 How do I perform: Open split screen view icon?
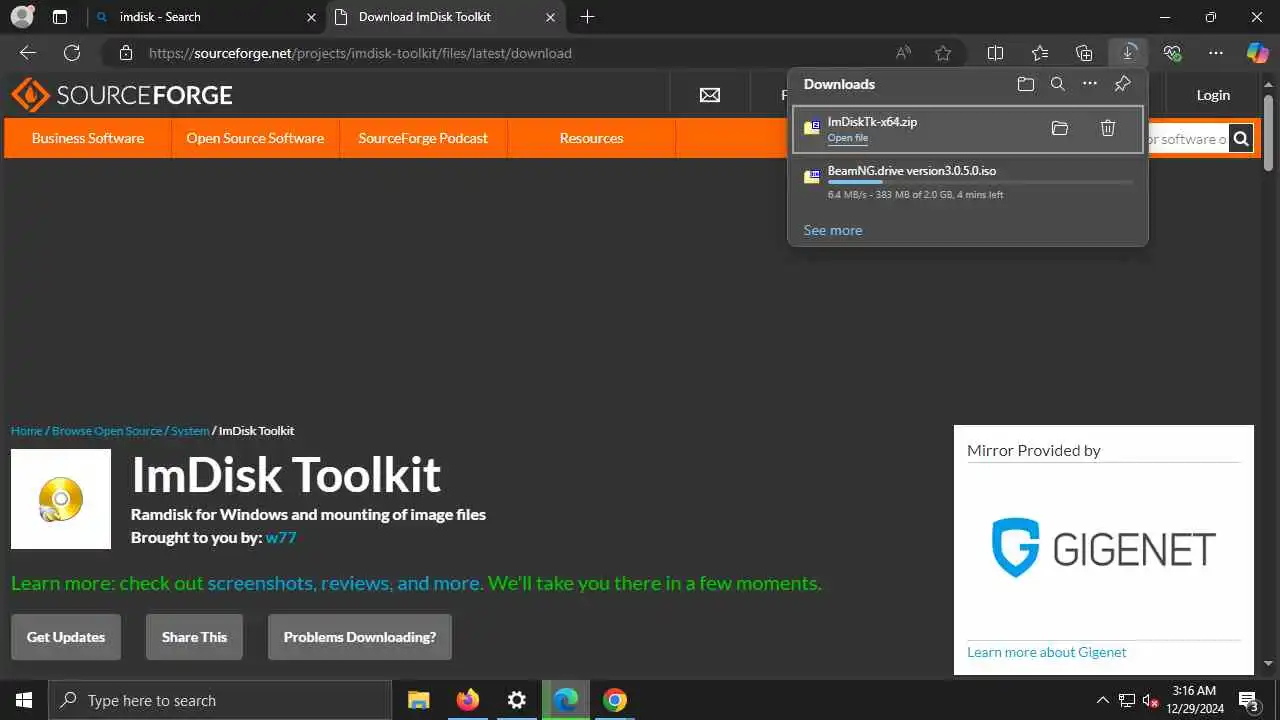click(995, 53)
